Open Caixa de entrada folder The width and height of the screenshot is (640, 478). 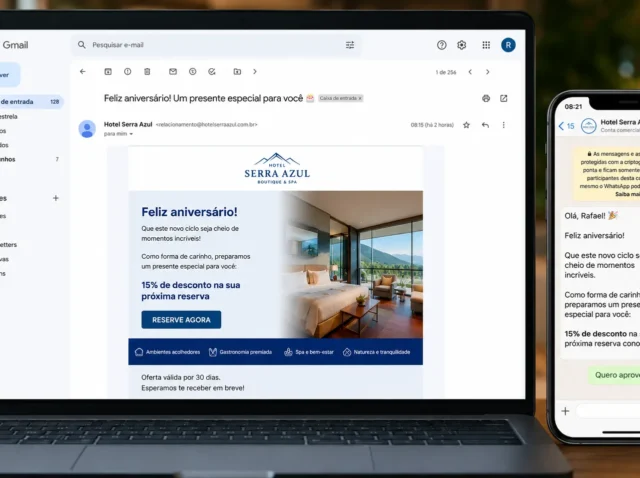(31, 102)
